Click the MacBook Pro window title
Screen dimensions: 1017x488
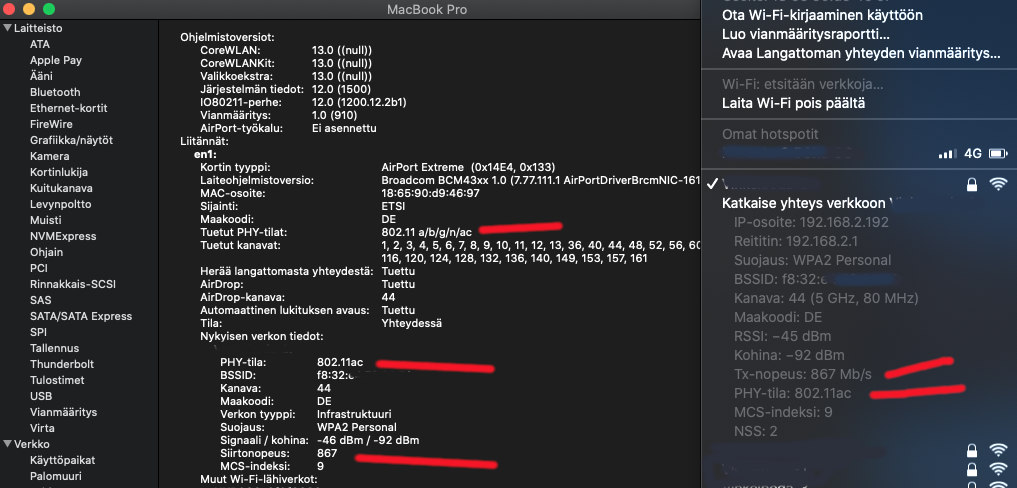pos(427,10)
